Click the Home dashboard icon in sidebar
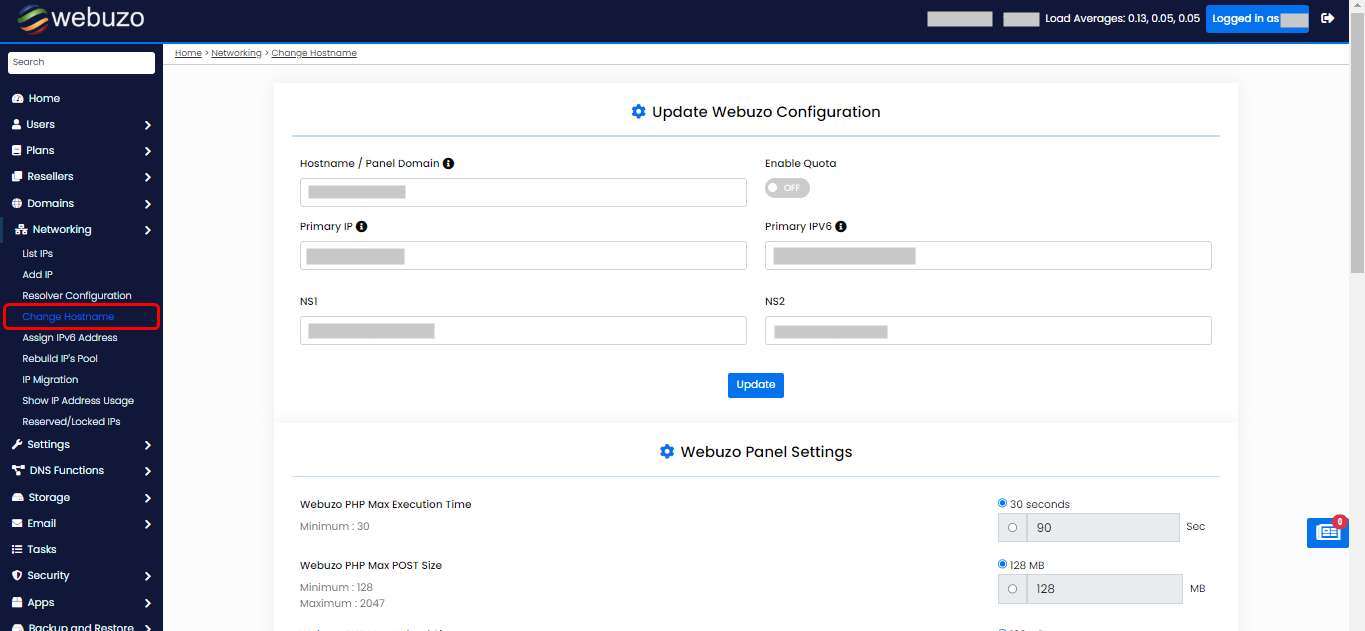 [x=17, y=99]
